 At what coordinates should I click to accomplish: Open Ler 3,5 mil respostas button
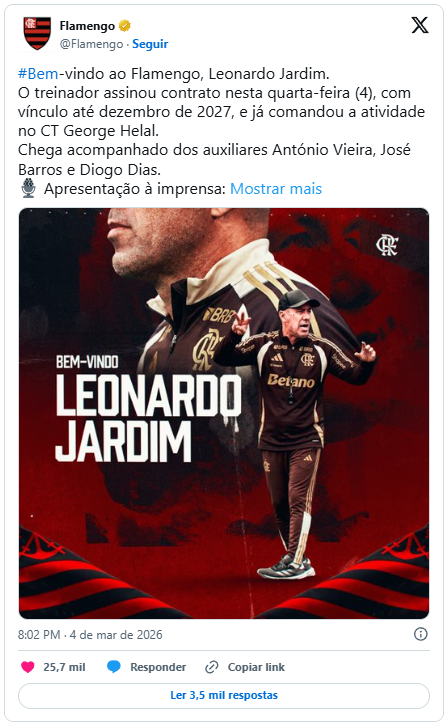(x=224, y=695)
